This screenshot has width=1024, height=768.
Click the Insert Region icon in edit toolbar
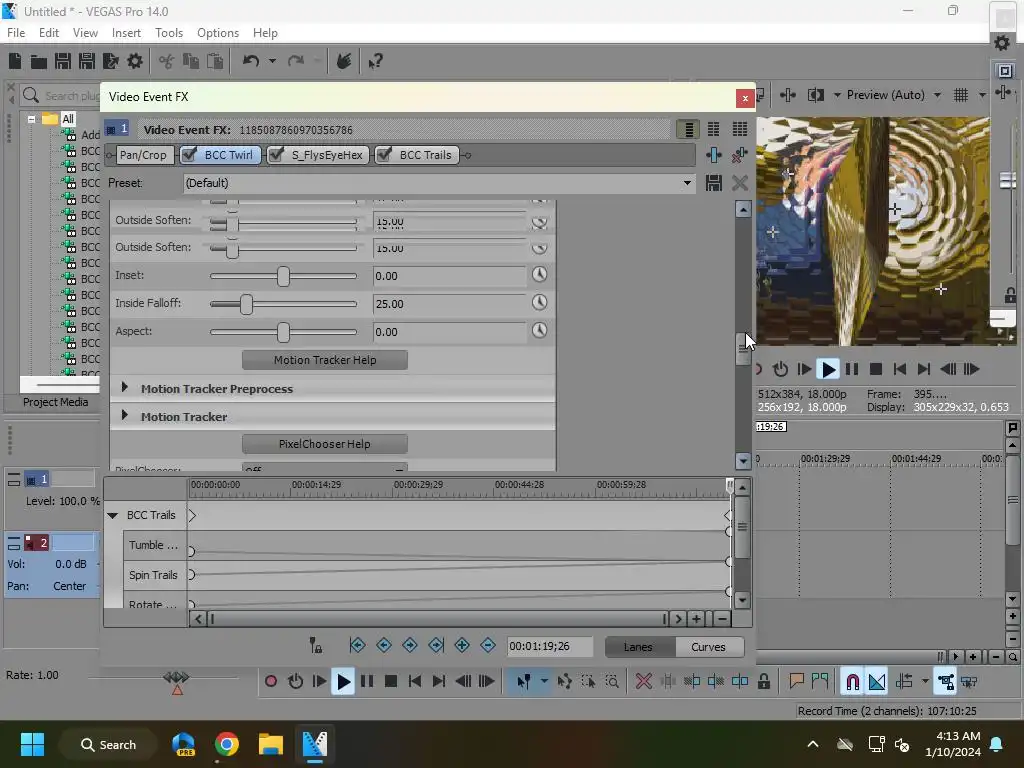(x=820, y=681)
